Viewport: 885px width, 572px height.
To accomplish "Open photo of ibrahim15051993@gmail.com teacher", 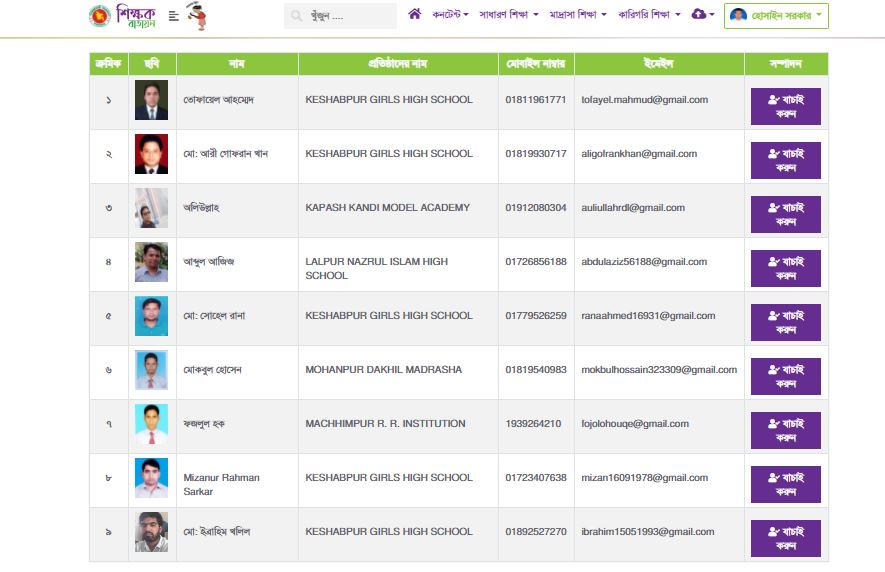I will point(151,532).
